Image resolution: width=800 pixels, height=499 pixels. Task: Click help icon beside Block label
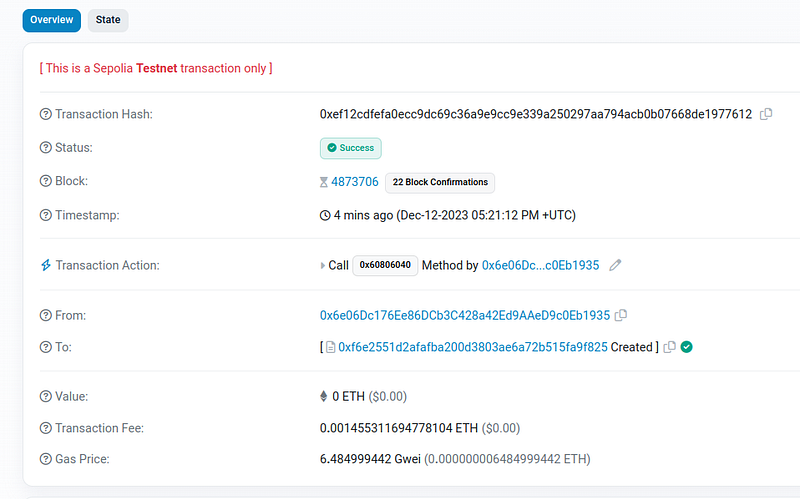point(46,181)
